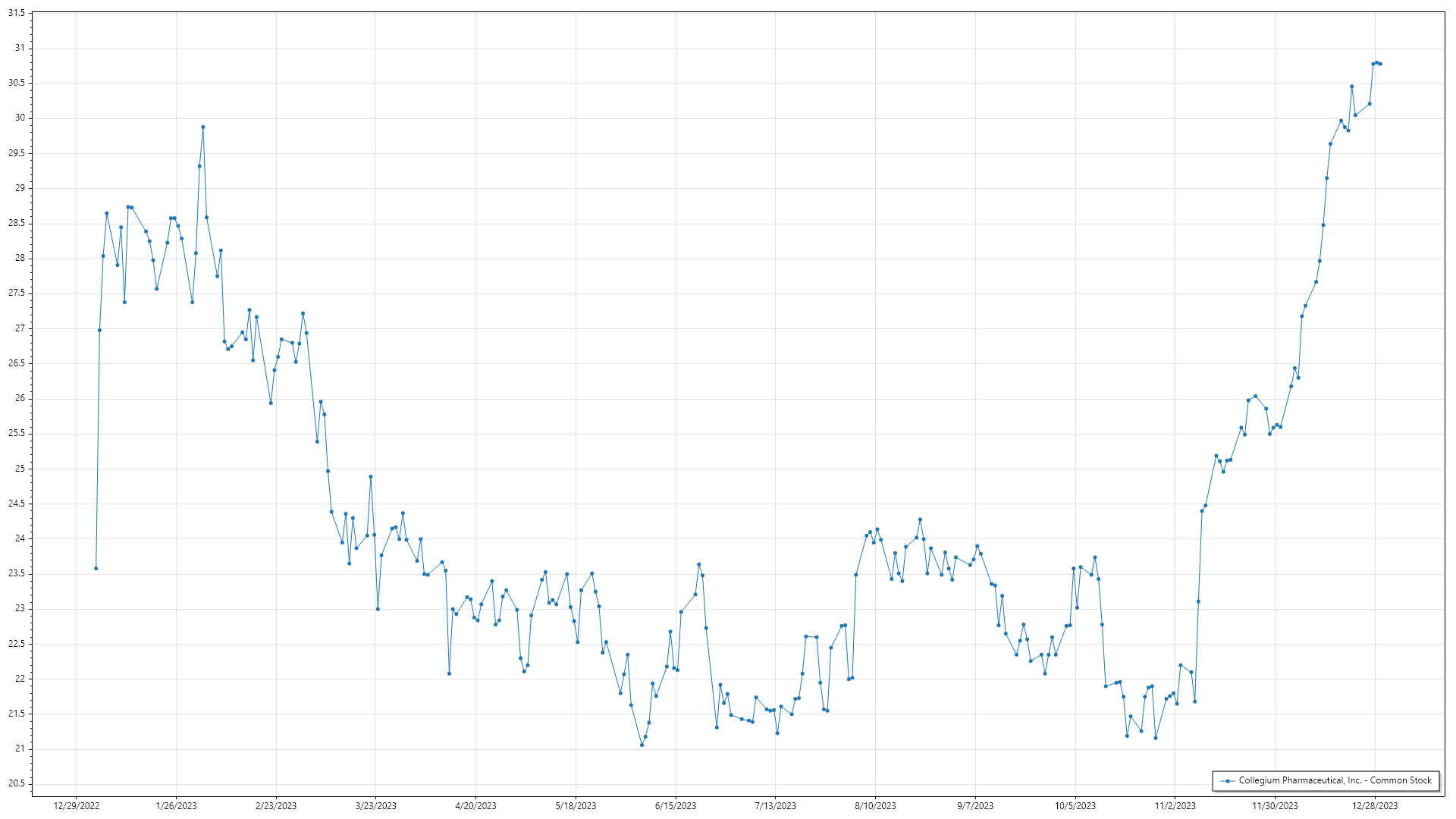Click the 12/29/2022 x-axis date label

pyautogui.click(x=77, y=806)
